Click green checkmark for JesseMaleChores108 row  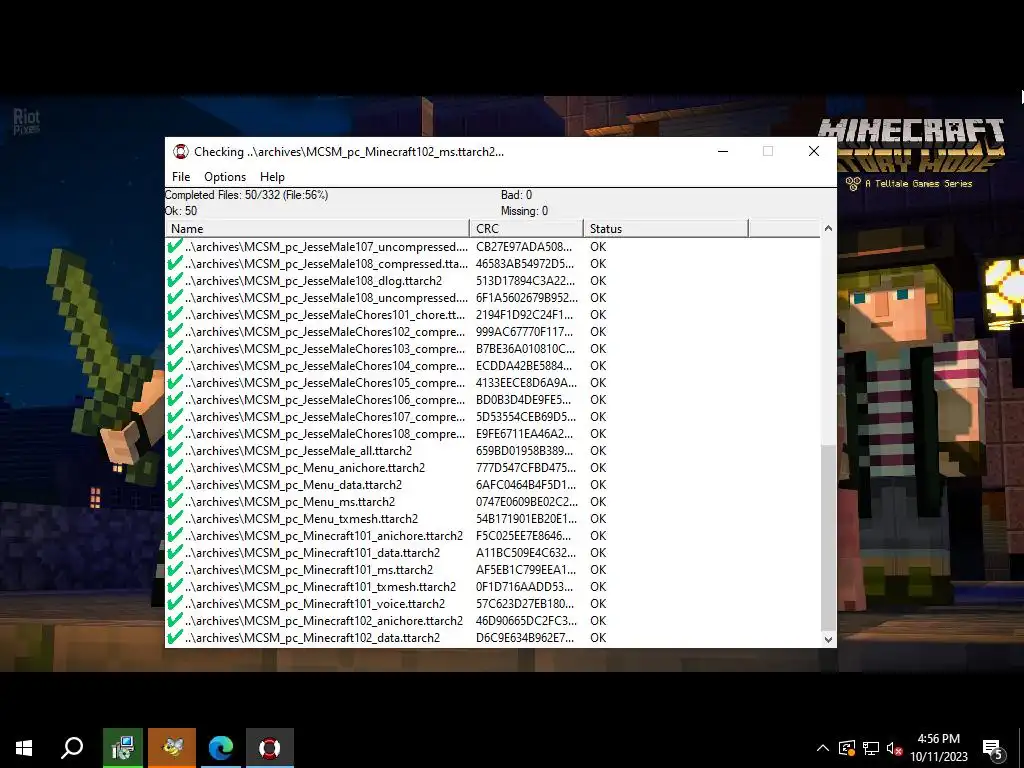tap(174, 433)
